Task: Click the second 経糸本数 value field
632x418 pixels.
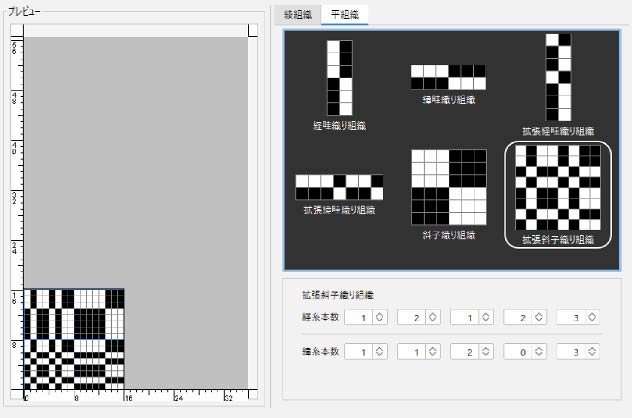Action: [x=412, y=317]
